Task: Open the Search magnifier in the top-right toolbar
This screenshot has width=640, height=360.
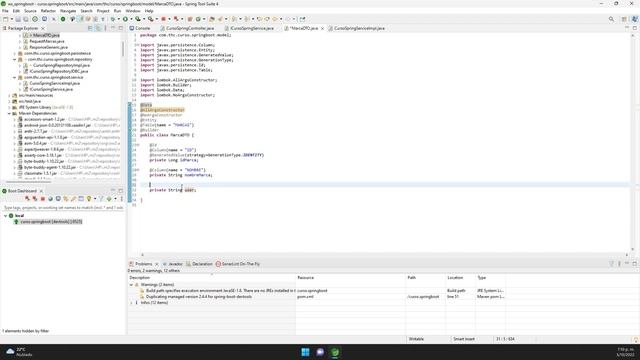Action: tap(611, 19)
